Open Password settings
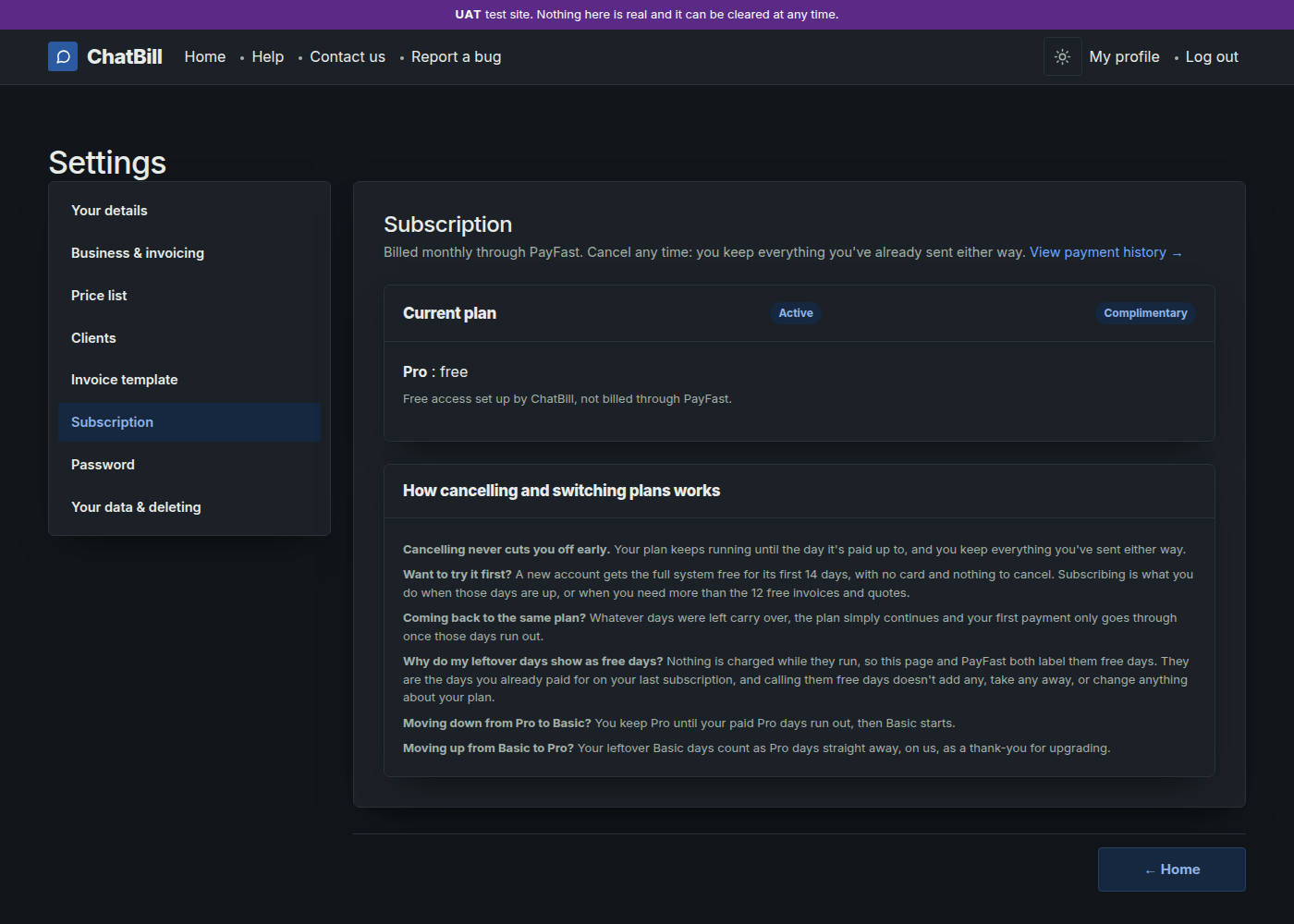1294x924 pixels. (x=189, y=465)
